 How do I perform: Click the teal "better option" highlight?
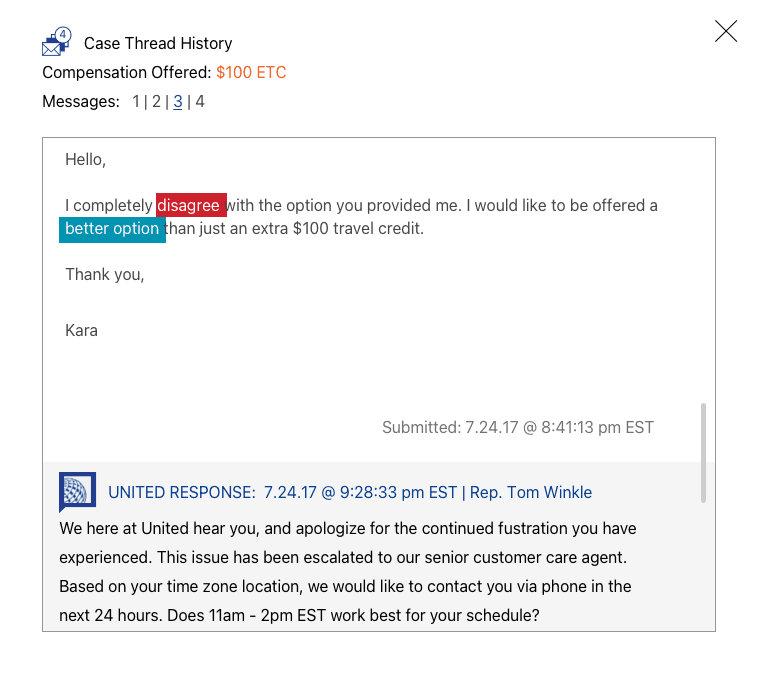(112, 229)
